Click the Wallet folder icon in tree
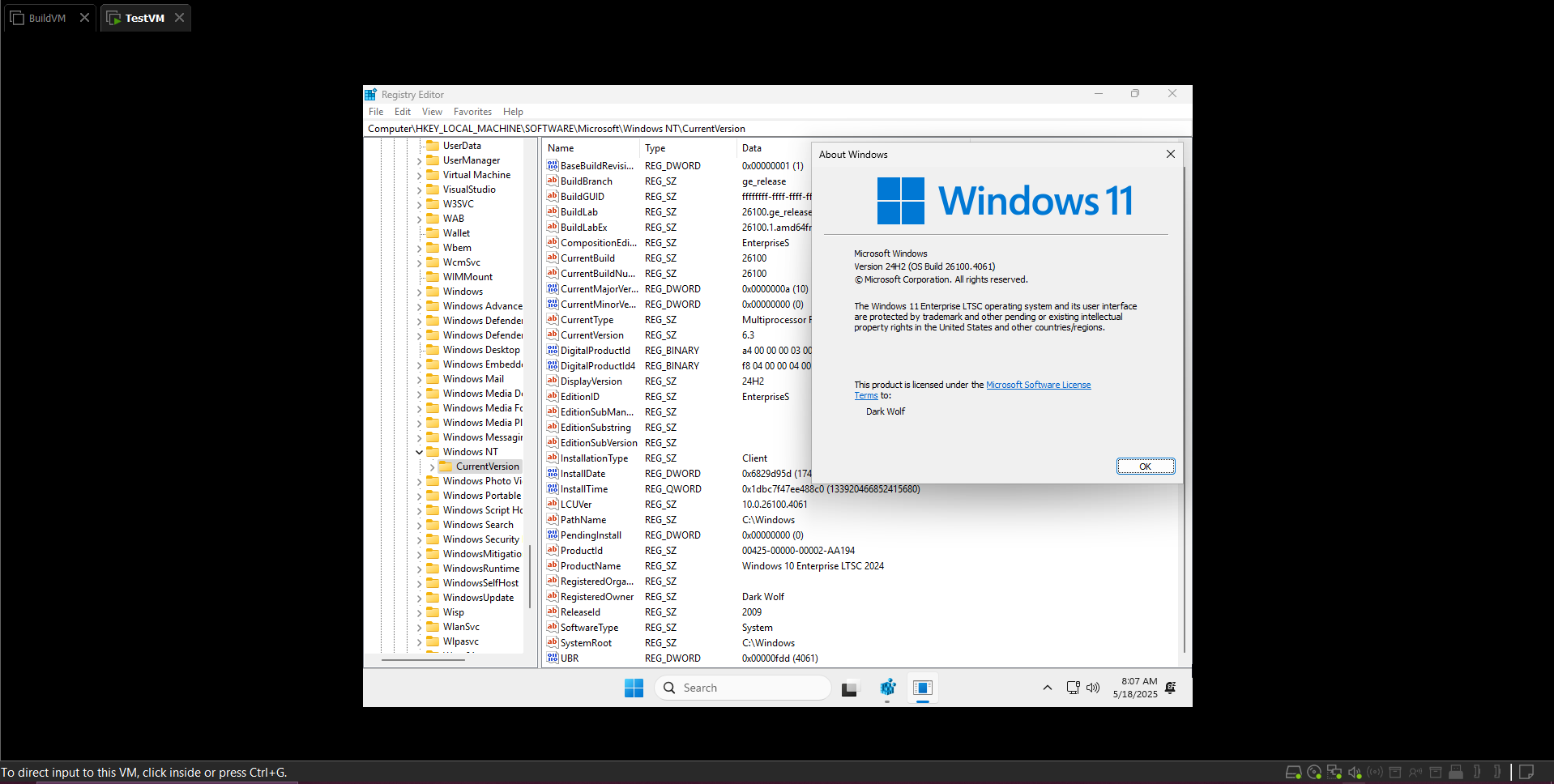Image resolution: width=1554 pixels, height=784 pixels. (x=433, y=232)
